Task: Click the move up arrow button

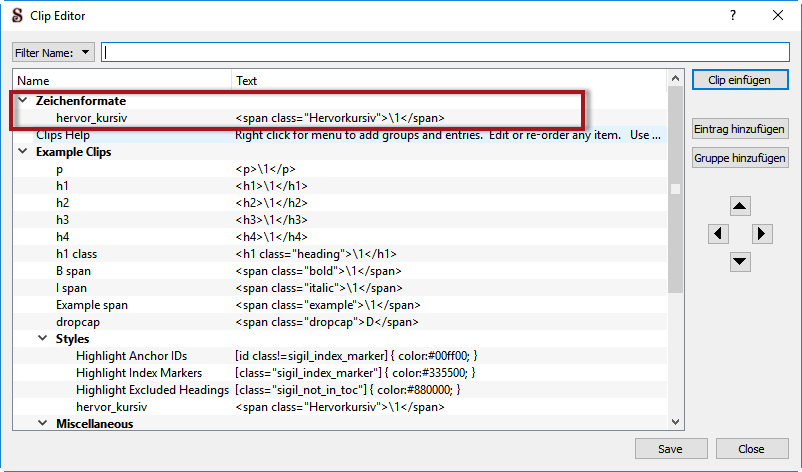Action: point(740,206)
